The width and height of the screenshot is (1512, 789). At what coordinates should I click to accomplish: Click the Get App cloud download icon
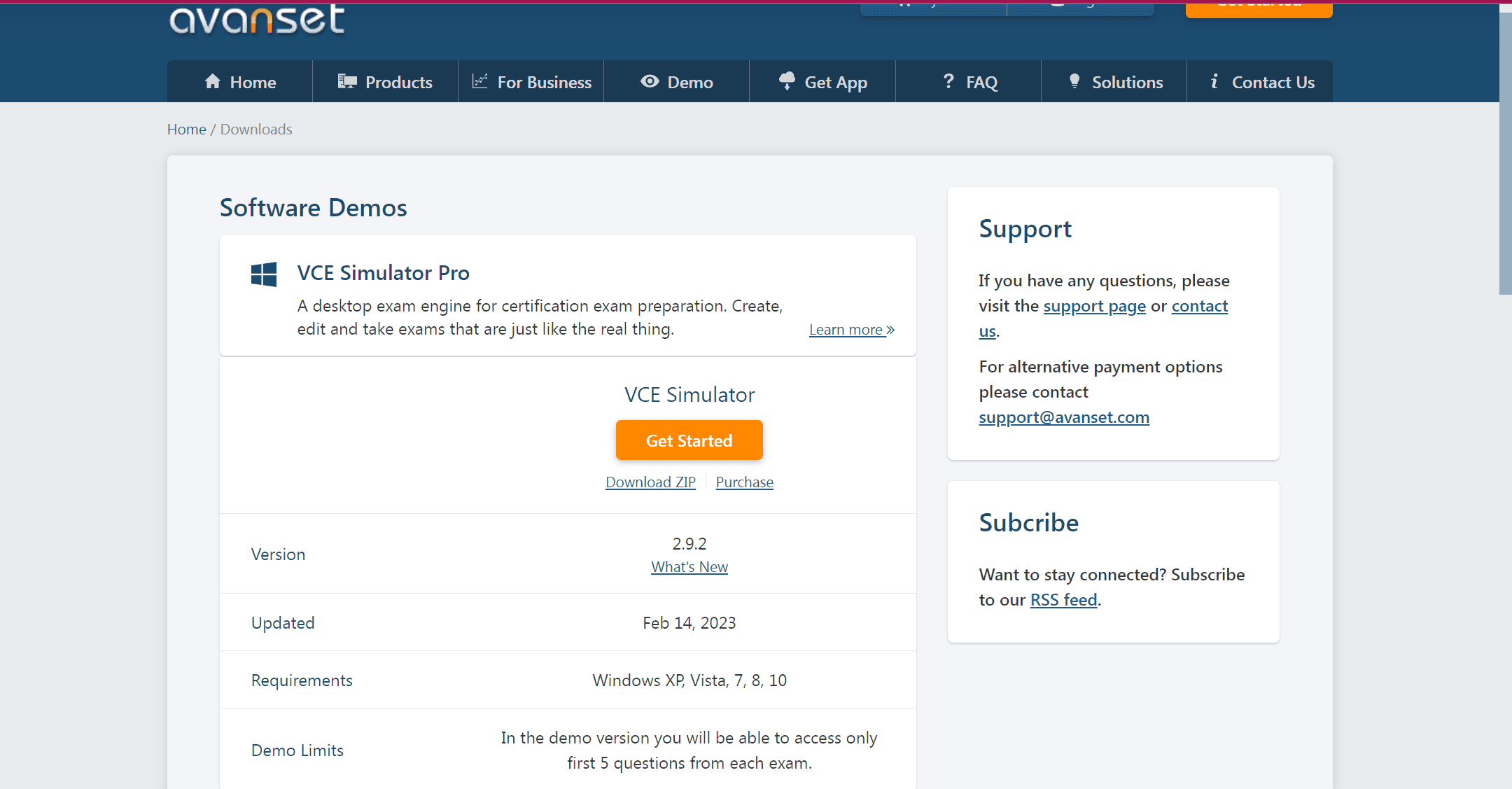(x=787, y=81)
